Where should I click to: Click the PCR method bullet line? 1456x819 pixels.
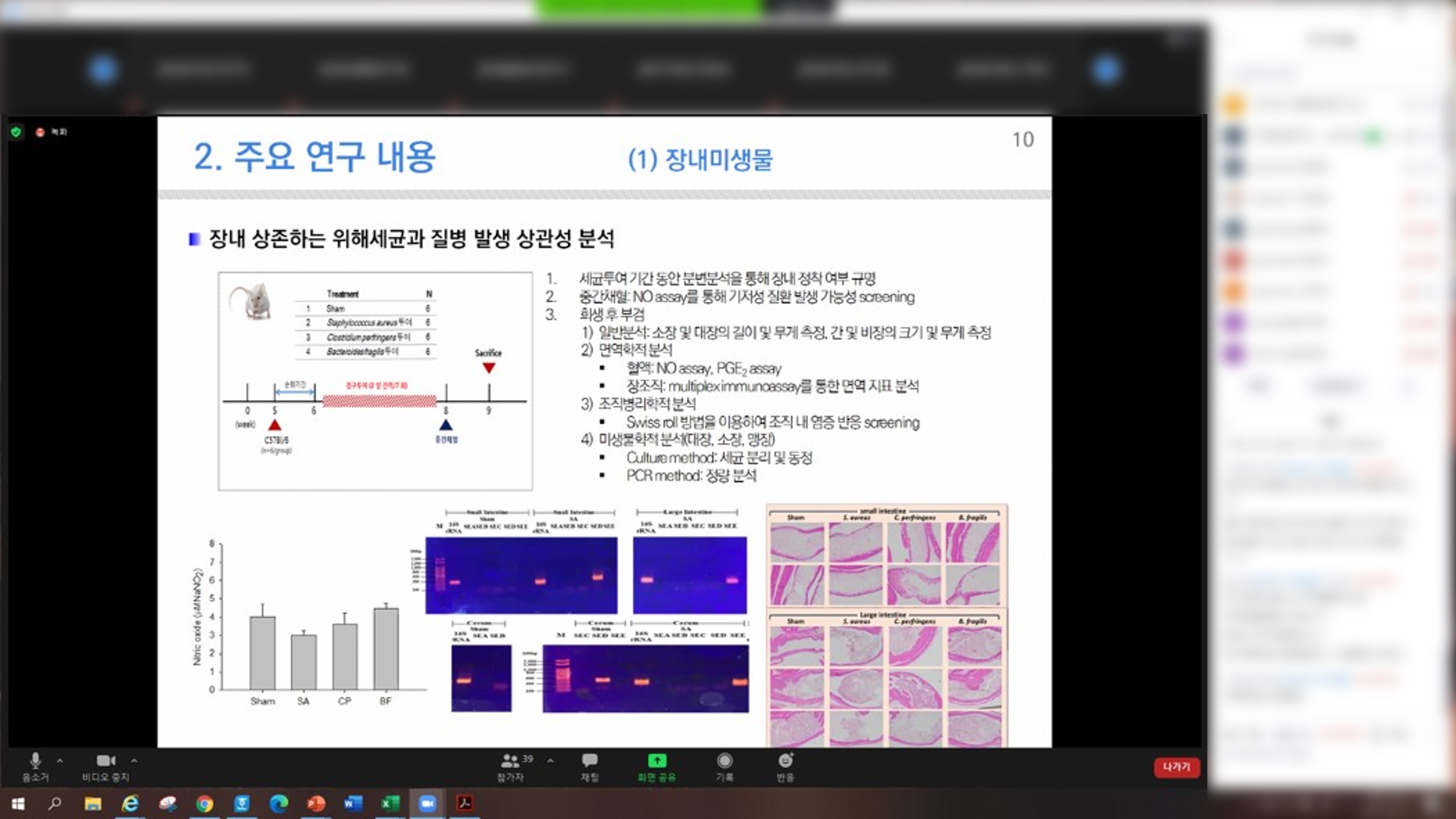691,476
